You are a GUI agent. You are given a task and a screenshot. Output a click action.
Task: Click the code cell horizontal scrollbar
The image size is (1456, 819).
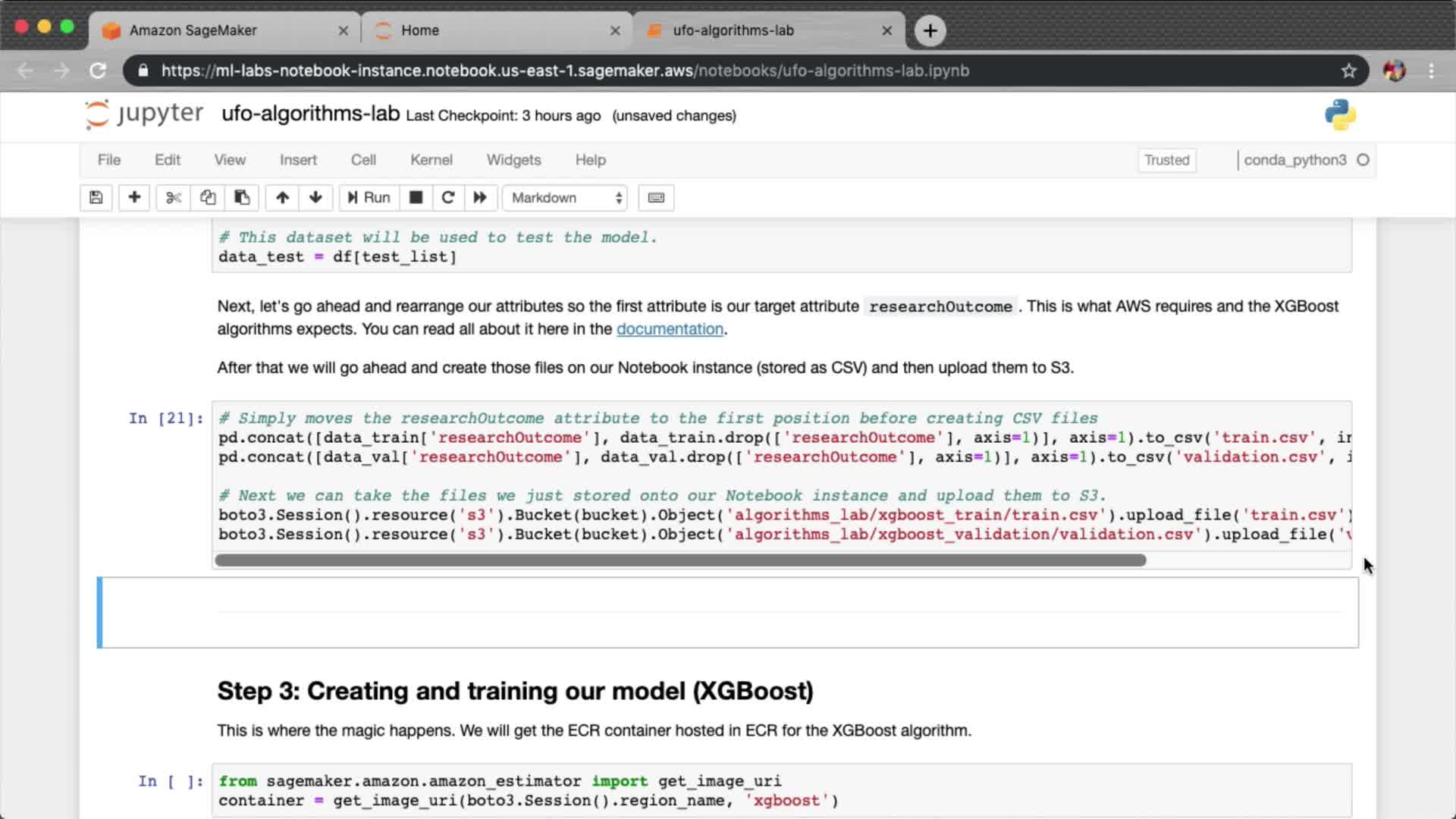tap(680, 560)
